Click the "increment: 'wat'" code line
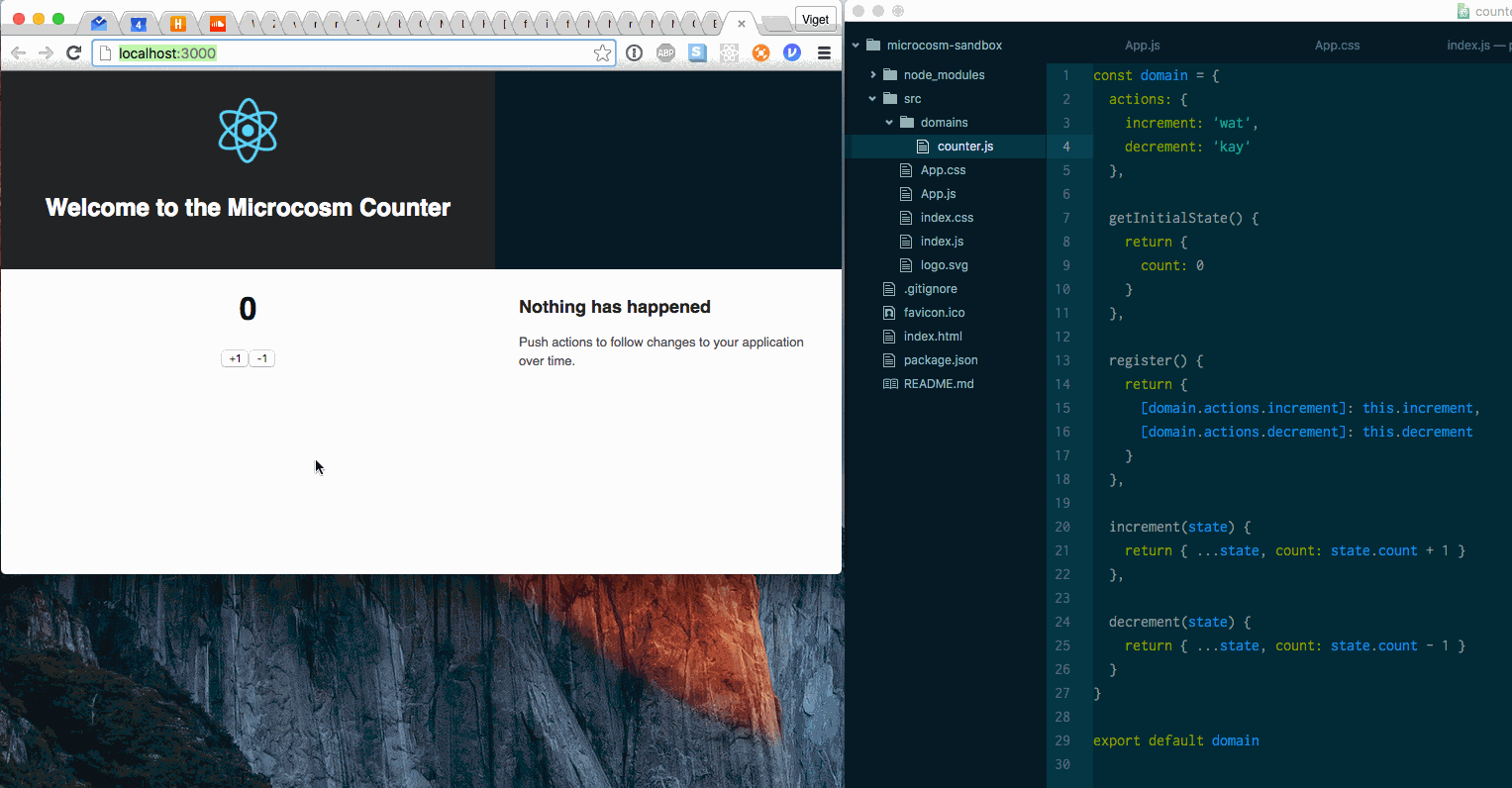This screenshot has width=1512, height=788. (1191, 123)
